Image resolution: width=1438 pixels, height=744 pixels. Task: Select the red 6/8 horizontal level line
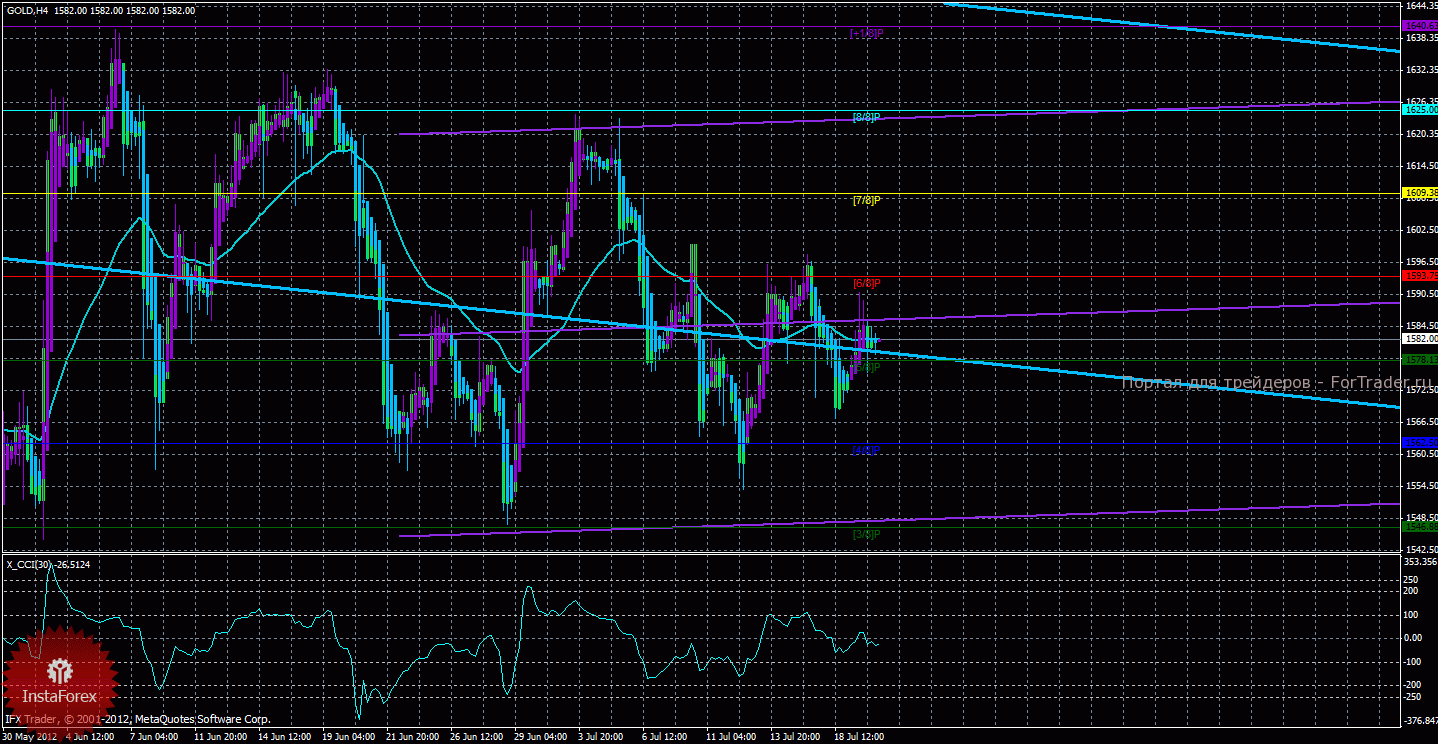(700, 276)
